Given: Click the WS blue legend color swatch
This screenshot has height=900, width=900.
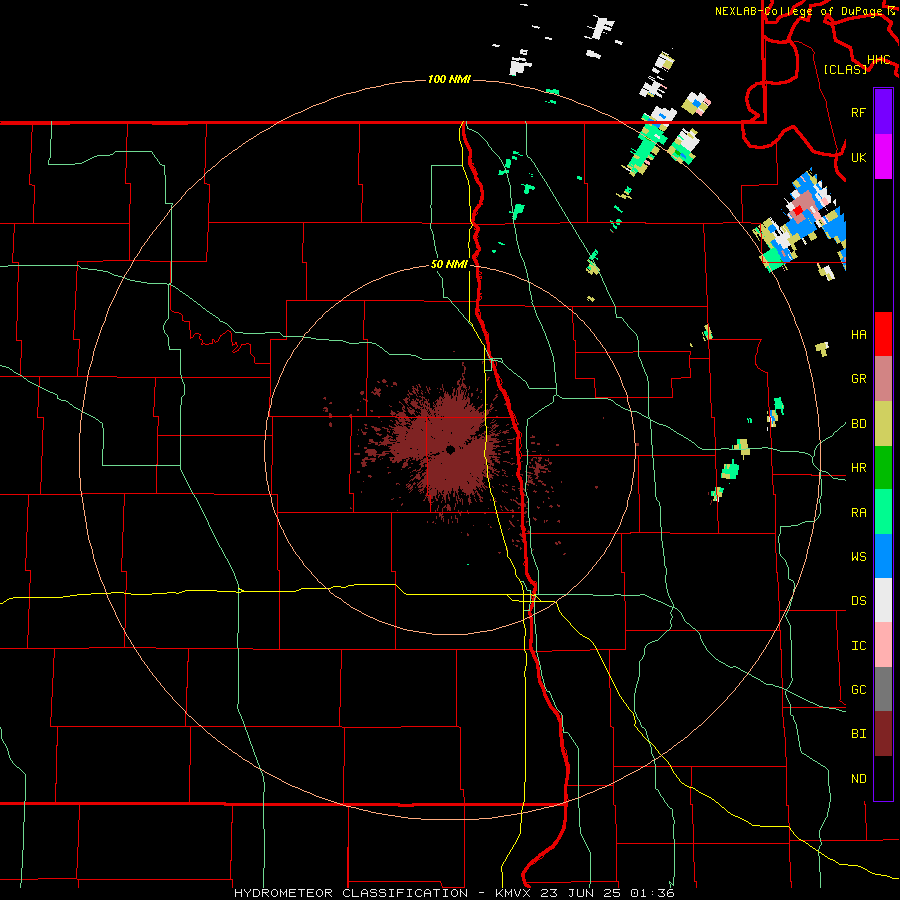Looking at the screenshot, I should point(883,556).
